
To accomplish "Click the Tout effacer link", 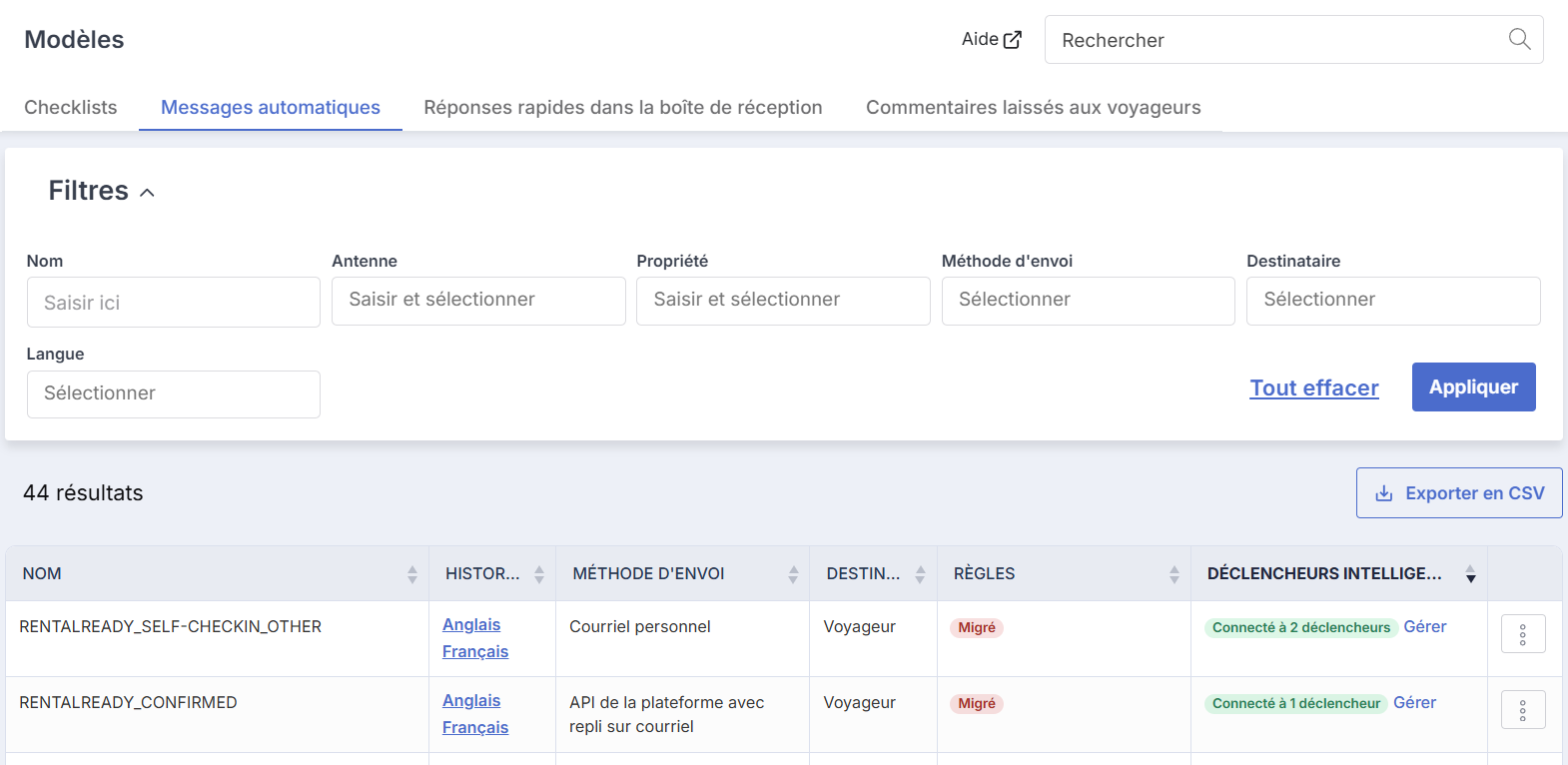I will [1314, 387].
